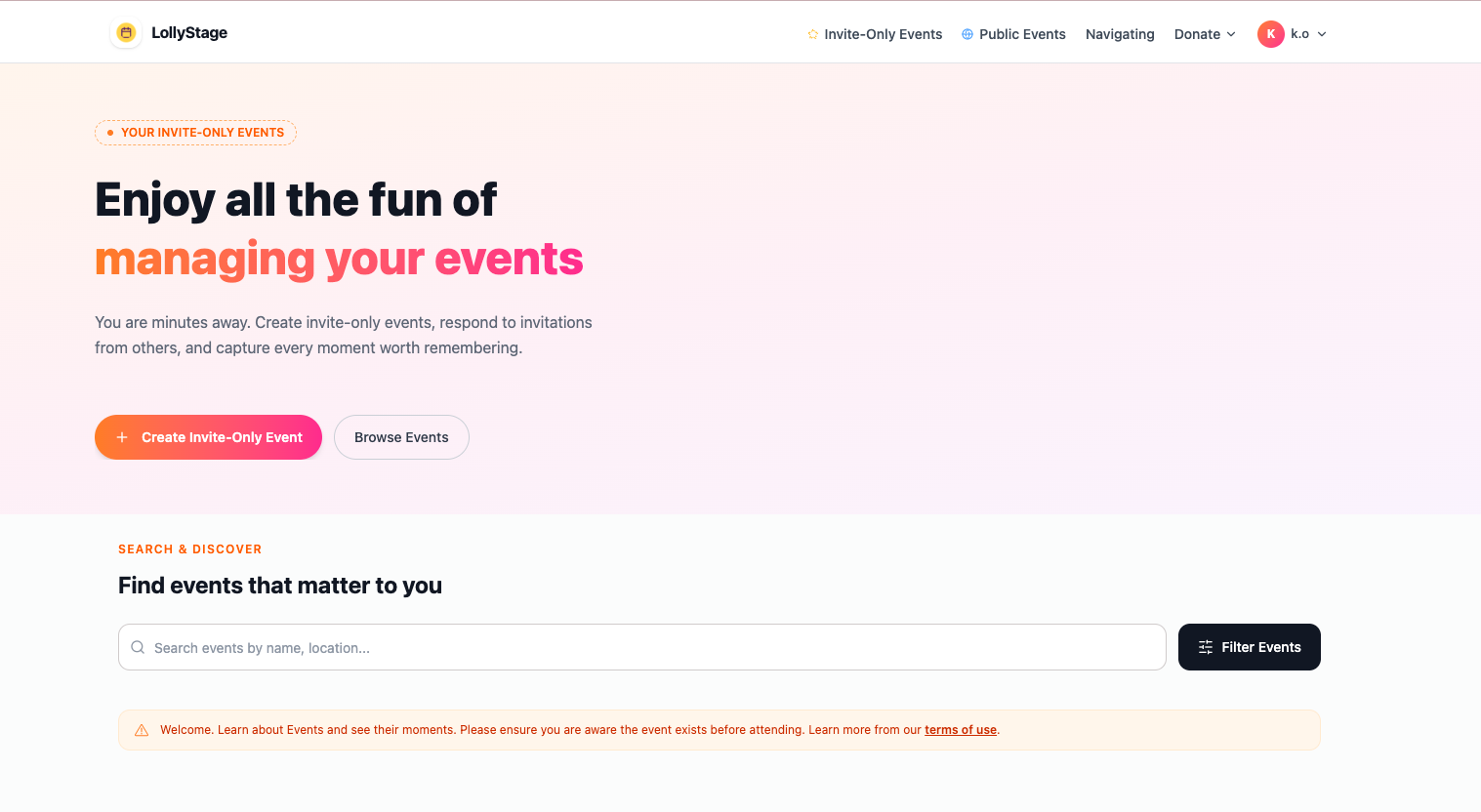Click the LollyStage brand name
The width and height of the screenshot is (1481, 812).
pos(189,32)
